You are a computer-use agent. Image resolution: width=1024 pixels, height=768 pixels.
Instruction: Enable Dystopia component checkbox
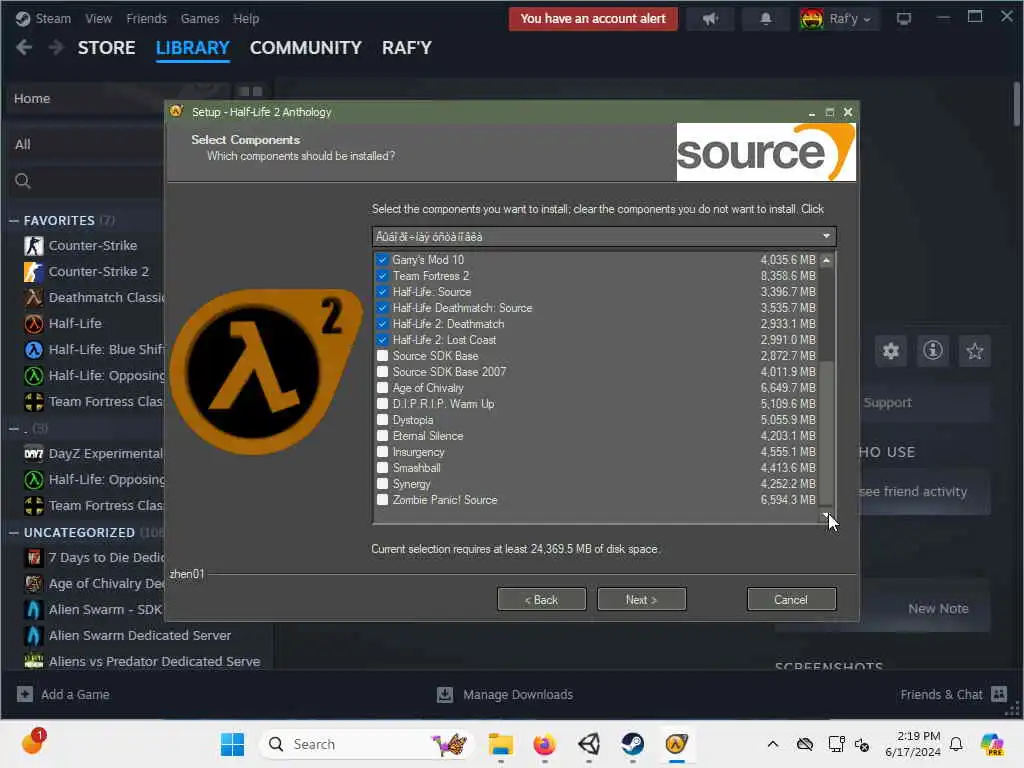pos(383,420)
